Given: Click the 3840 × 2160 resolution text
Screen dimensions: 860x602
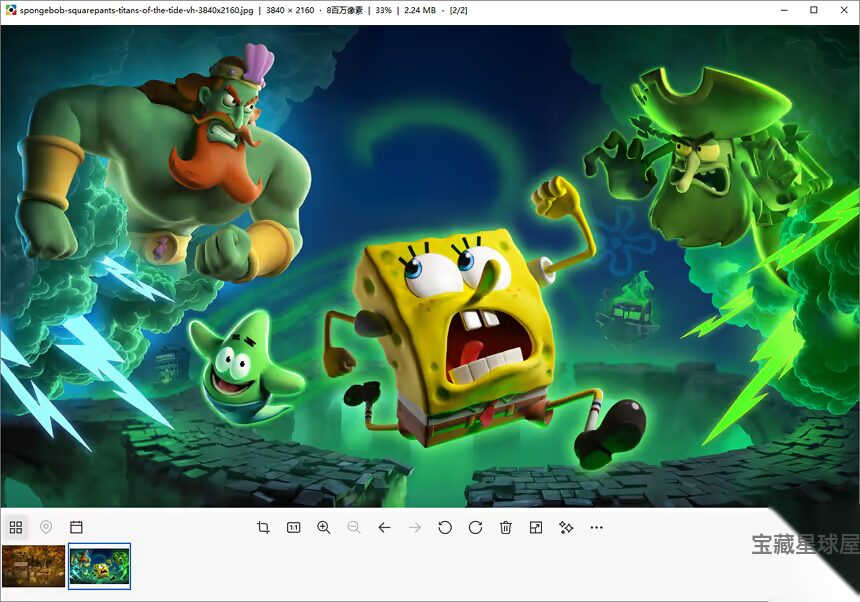Looking at the screenshot, I should pos(290,10).
